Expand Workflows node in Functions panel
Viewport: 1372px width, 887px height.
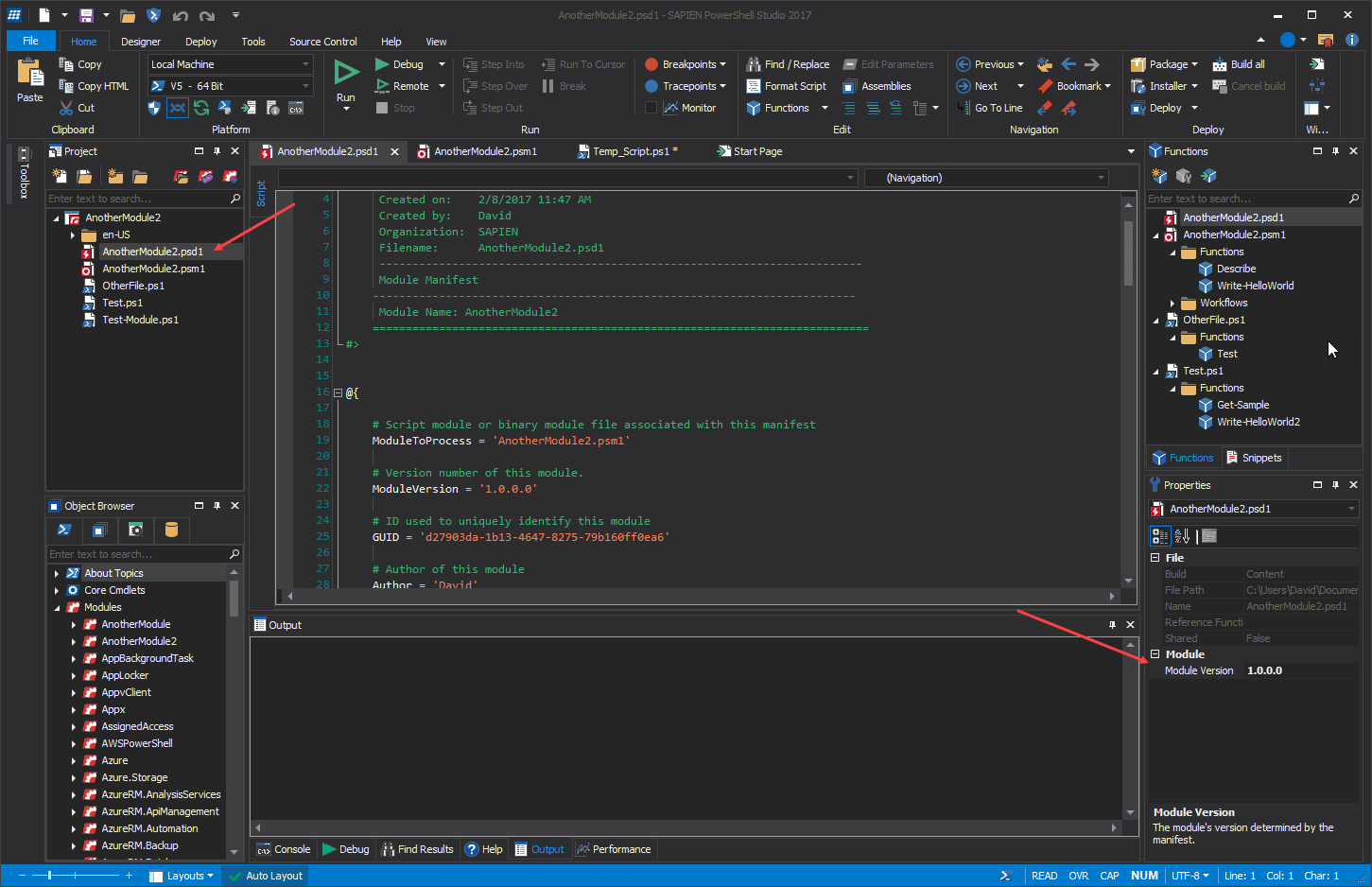coord(1172,303)
